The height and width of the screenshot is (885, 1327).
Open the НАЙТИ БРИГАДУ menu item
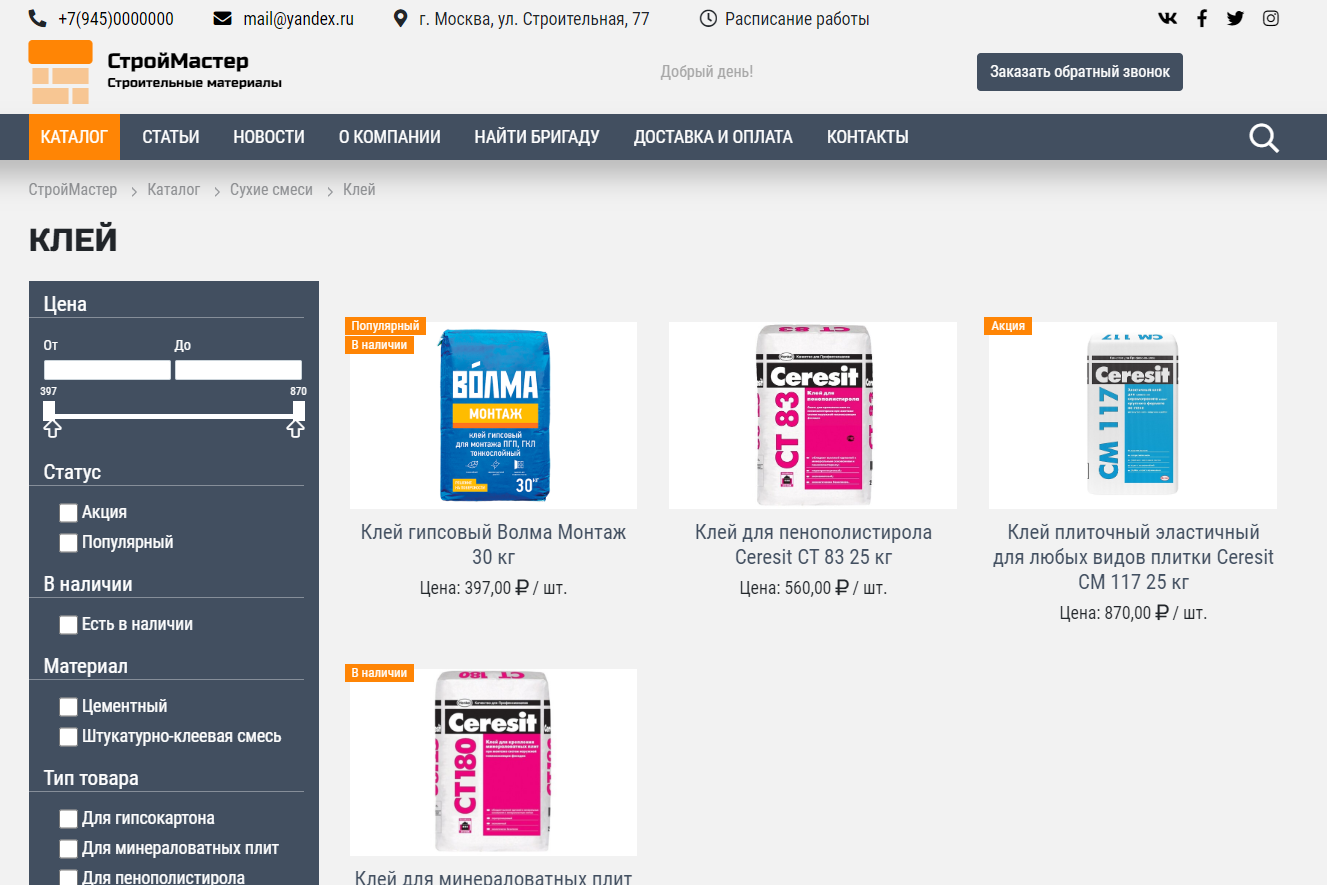pyautogui.click(x=537, y=137)
